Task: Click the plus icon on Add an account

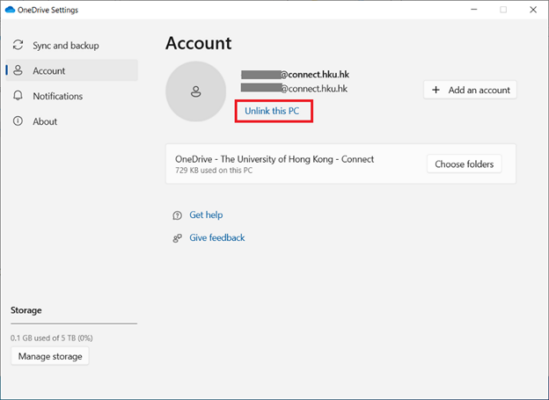Action: pyautogui.click(x=436, y=90)
